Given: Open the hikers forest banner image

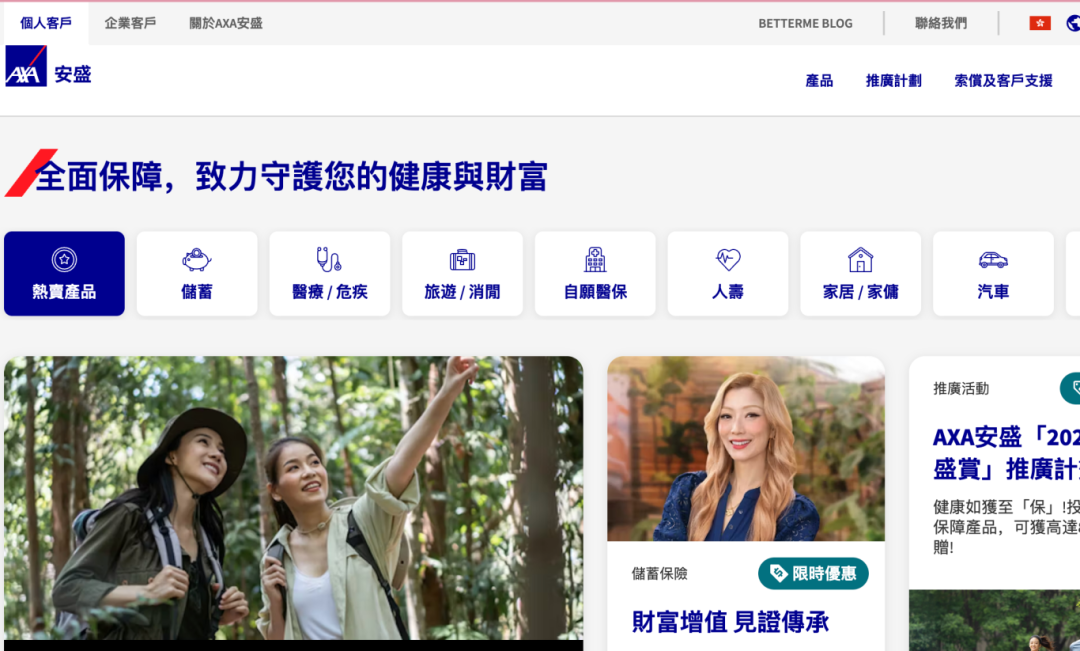Looking at the screenshot, I should point(293,497).
